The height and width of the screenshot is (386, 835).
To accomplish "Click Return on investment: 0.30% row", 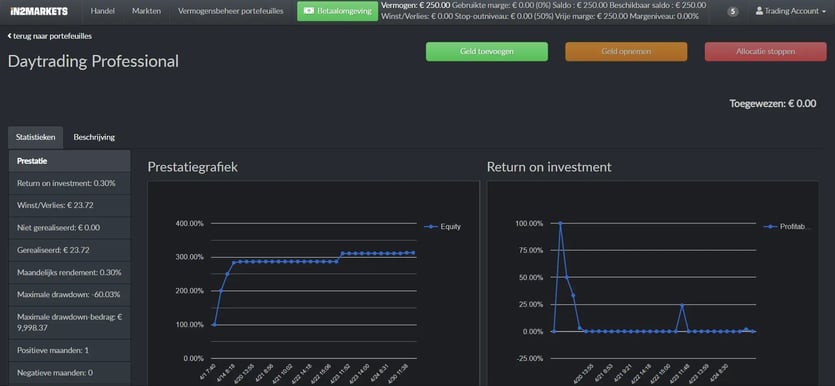I will point(70,183).
